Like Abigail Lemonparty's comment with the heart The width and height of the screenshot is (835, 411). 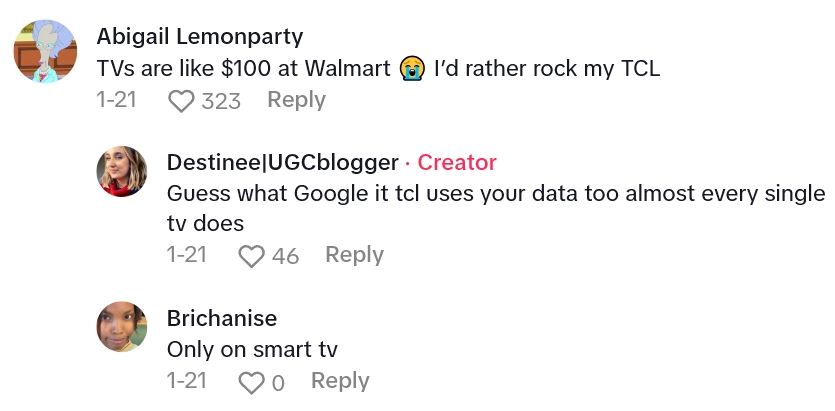[181, 101]
